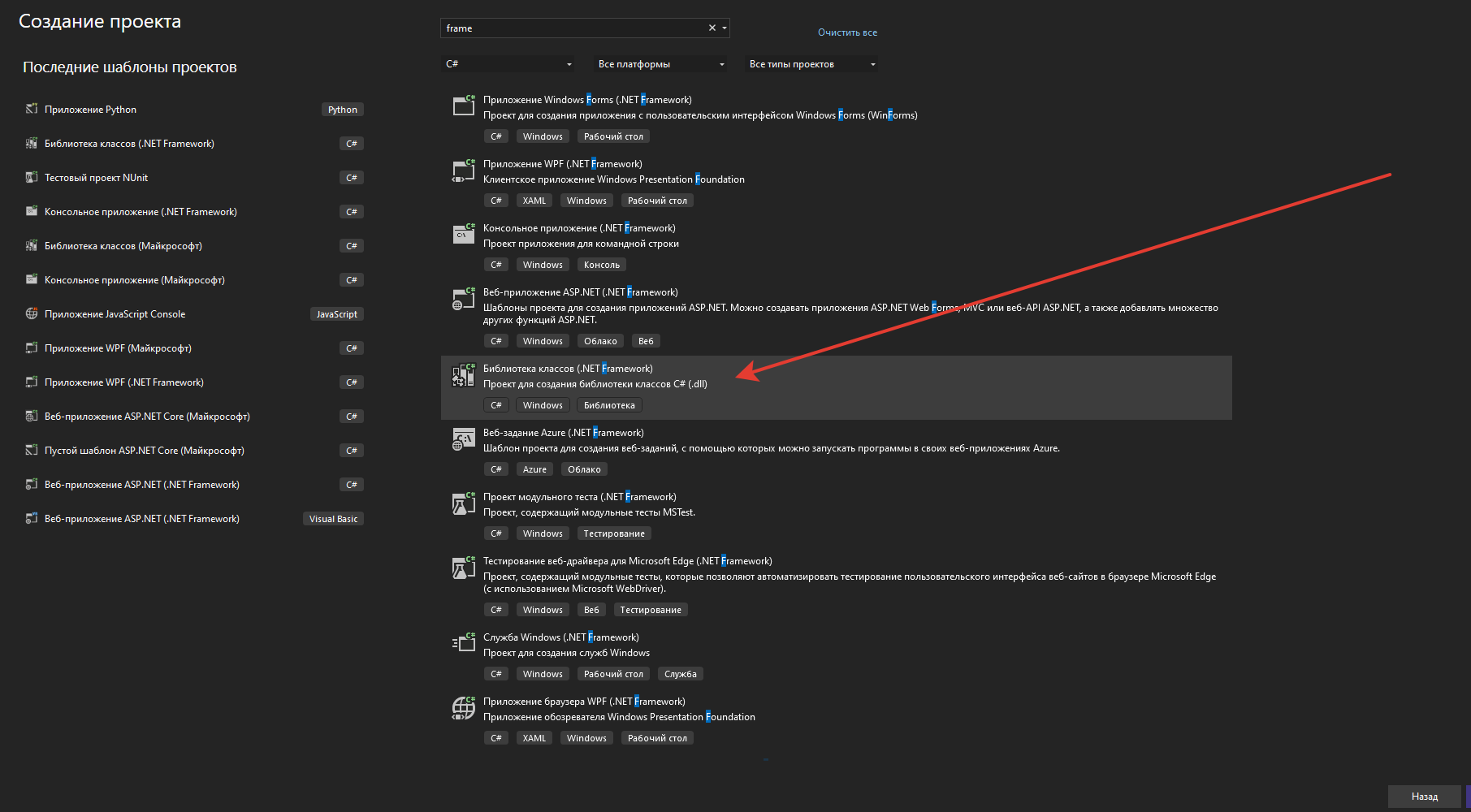The height and width of the screenshot is (812, 1471).
Task: Click the ASP.NET web application globe icon
Action: pyautogui.click(x=463, y=299)
